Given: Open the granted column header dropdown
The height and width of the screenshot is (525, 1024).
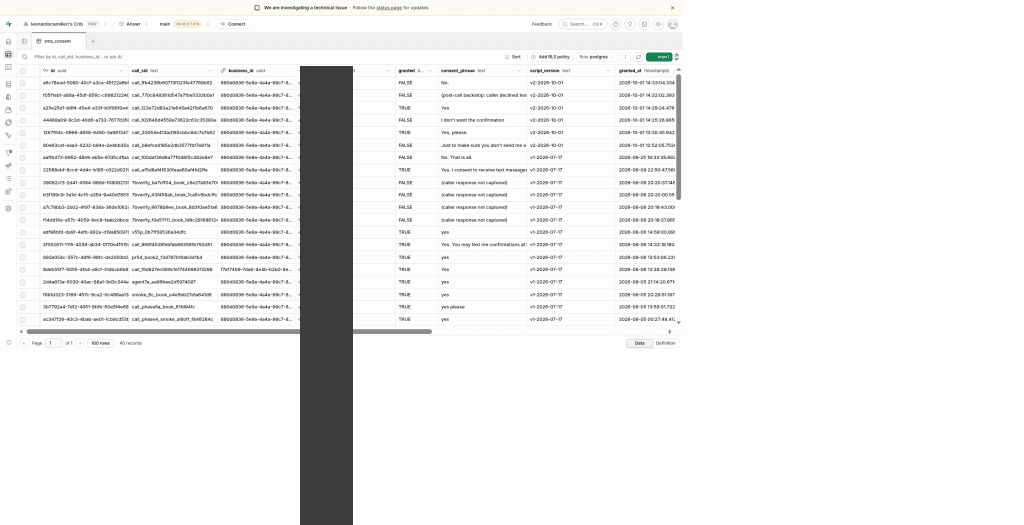Looking at the screenshot, I should click(430, 71).
